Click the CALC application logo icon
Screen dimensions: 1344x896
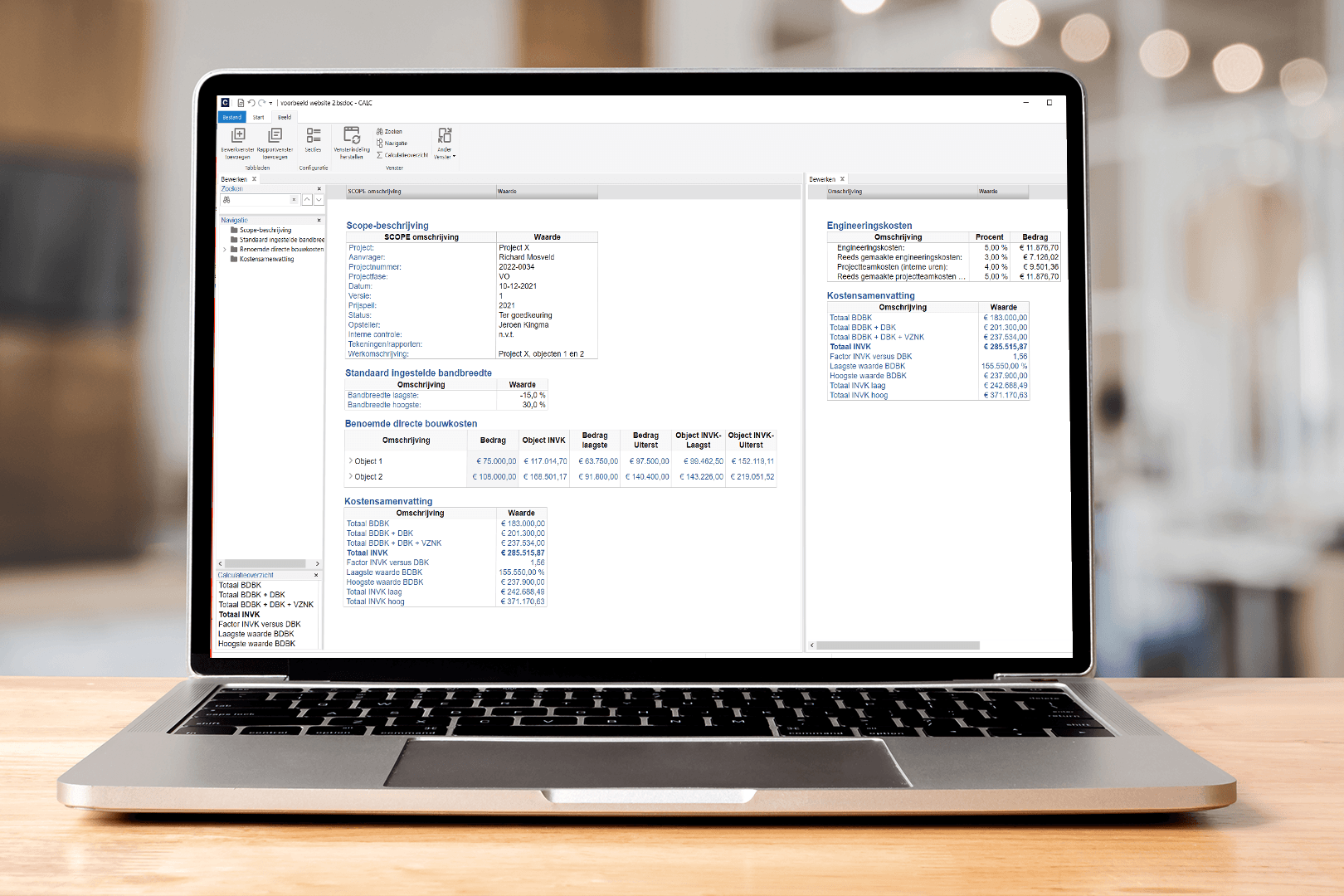(225, 103)
